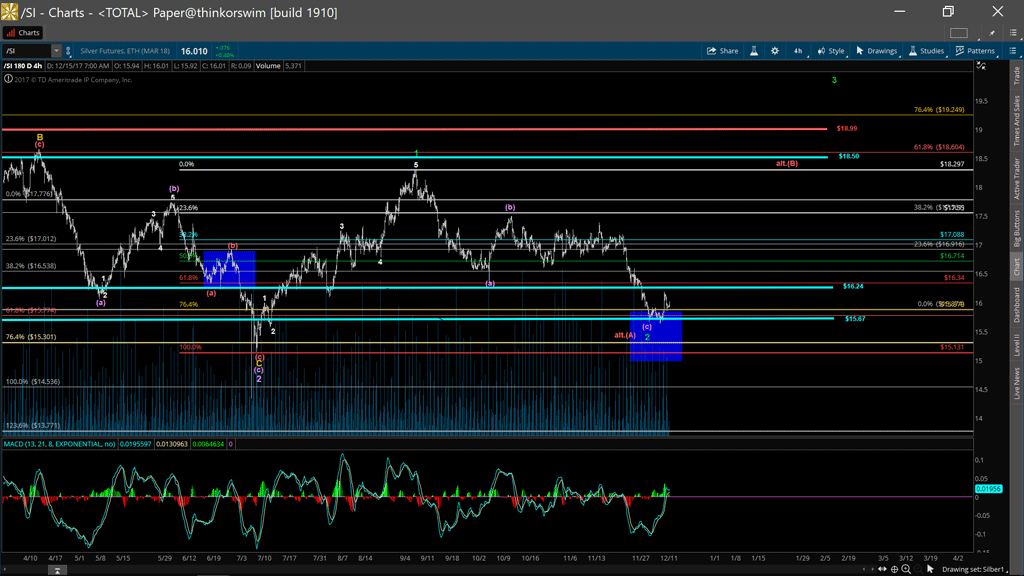
Task: Click the Share chart button
Action: click(x=722, y=51)
